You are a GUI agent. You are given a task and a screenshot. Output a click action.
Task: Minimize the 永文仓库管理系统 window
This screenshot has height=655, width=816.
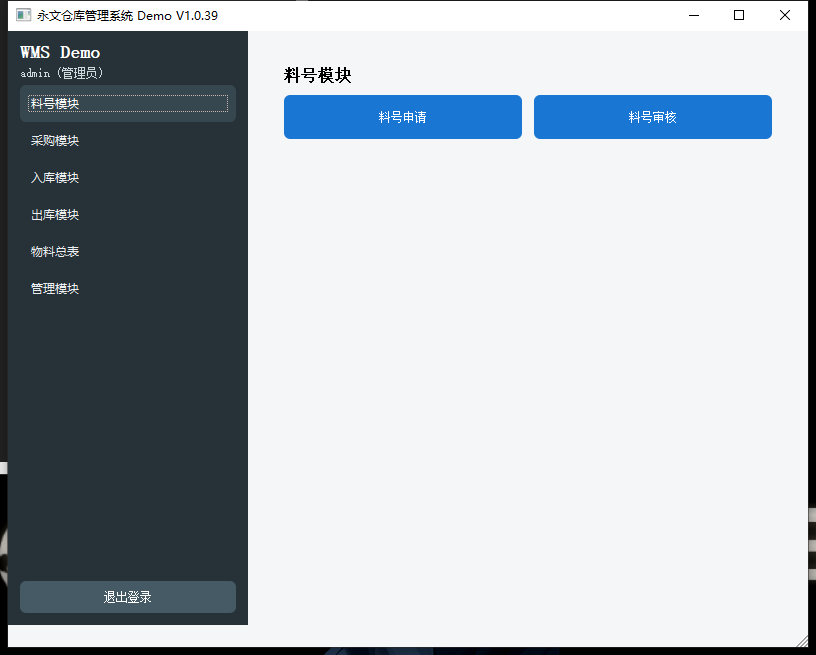coord(694,15)
